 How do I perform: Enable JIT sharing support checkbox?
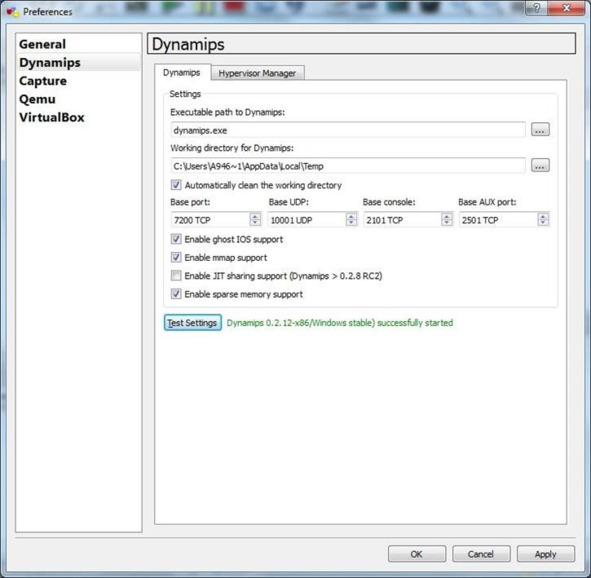(x=176, y=276)
